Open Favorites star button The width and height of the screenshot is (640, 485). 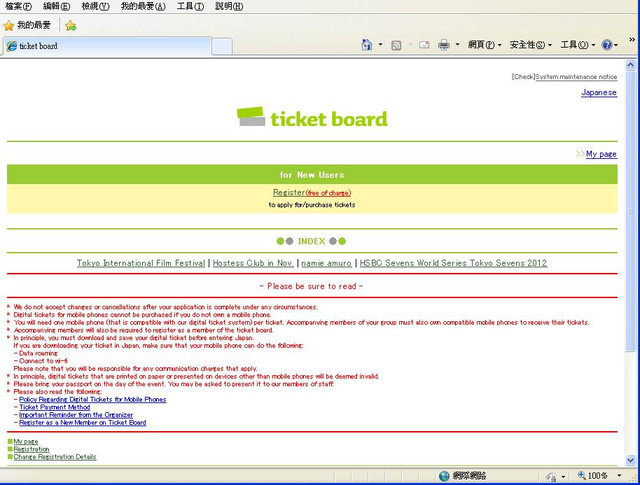tap(9, 26)
